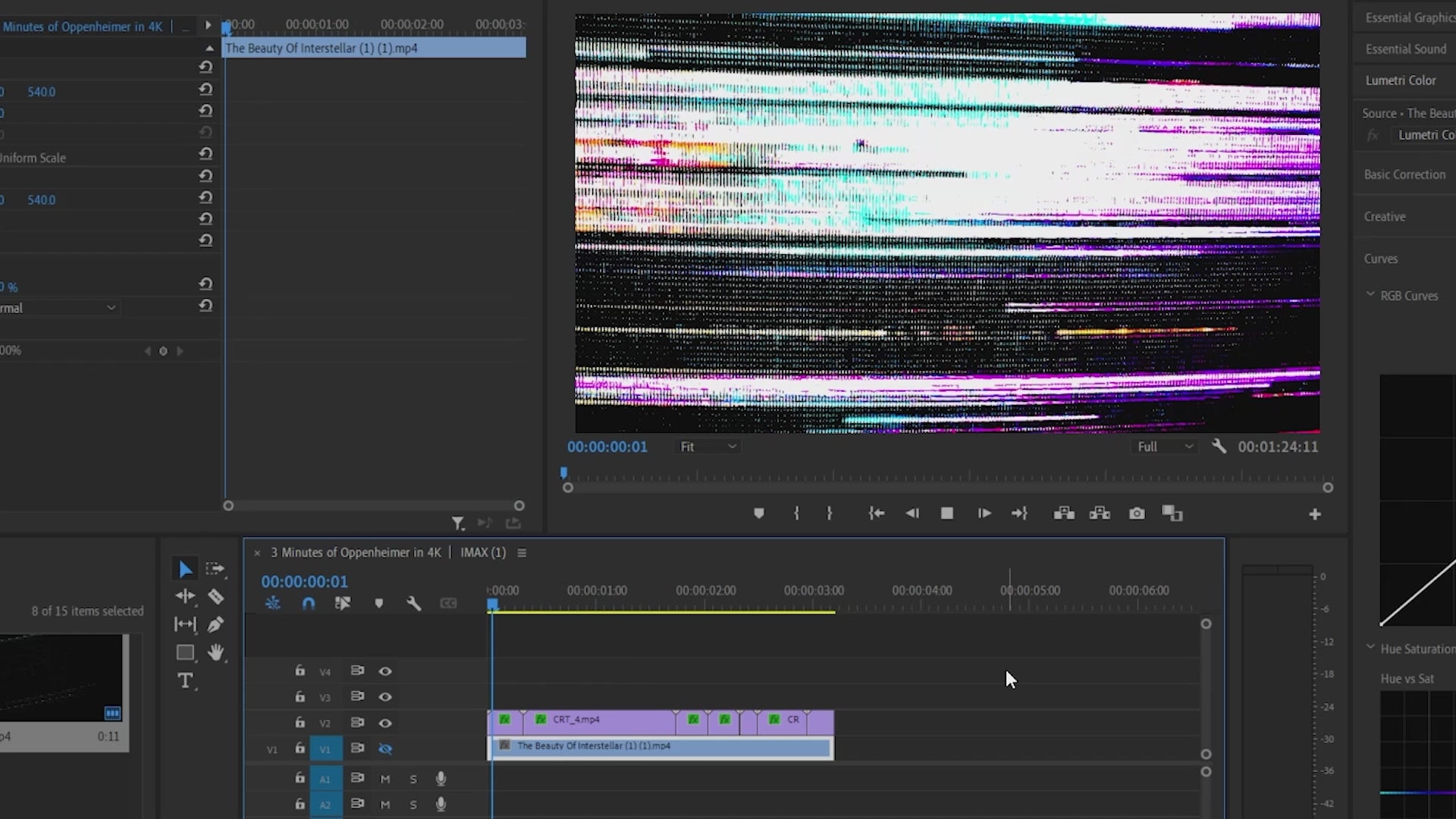Click the Extract button
The image size is (1456, 819).
click(1100, 513)
